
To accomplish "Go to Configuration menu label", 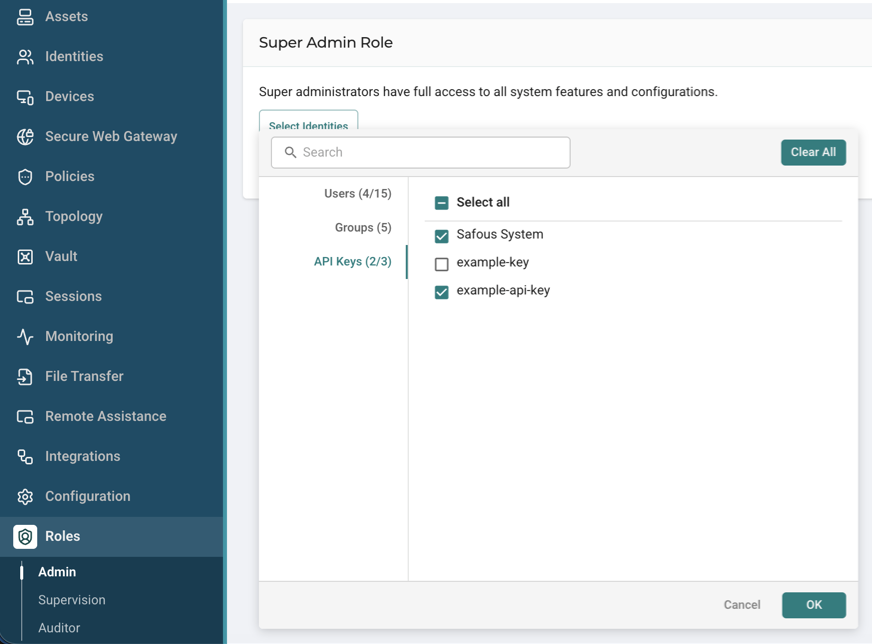I will 87,496.
